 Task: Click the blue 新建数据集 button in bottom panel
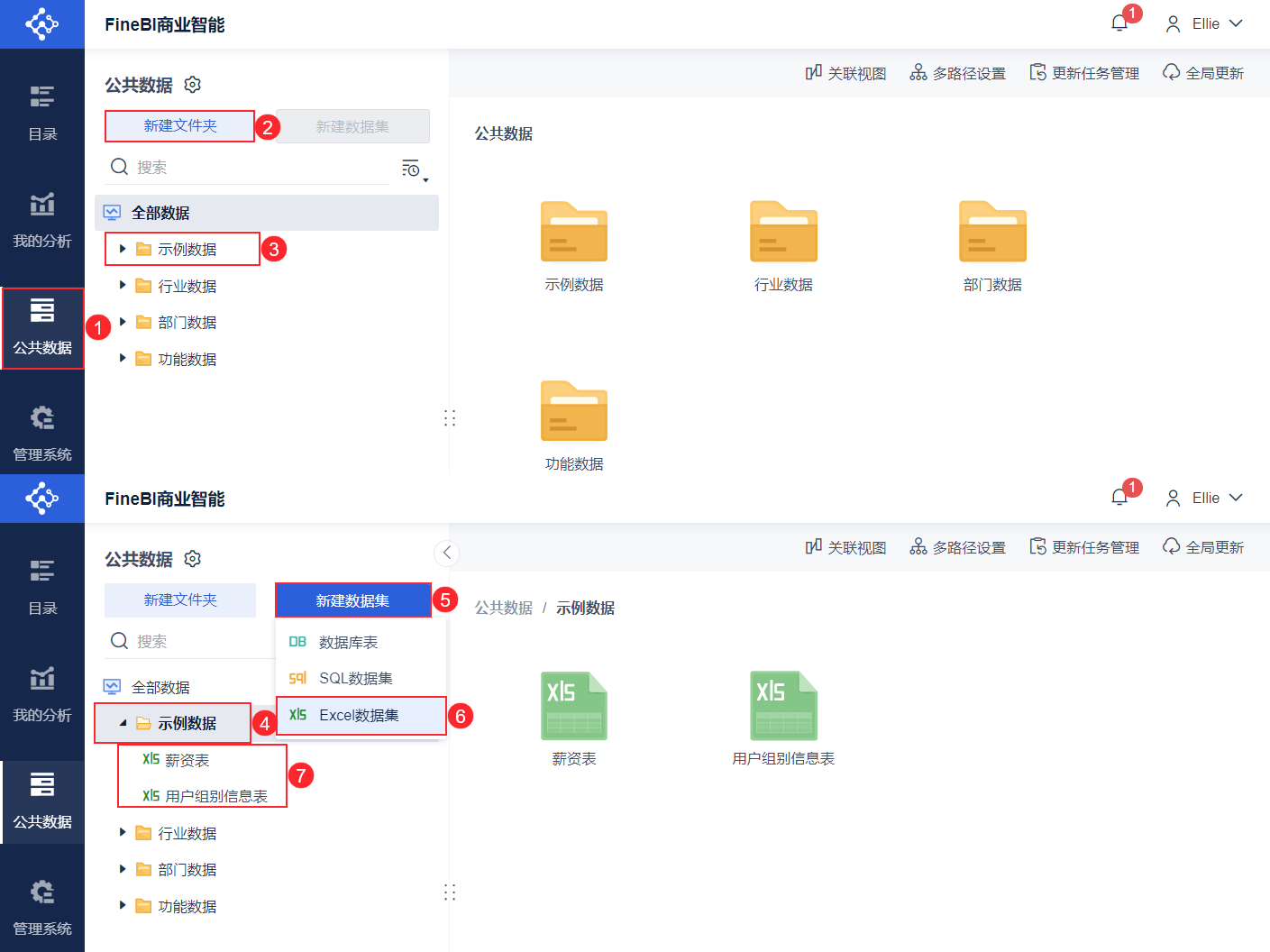pyautogui.click(x=352, y=600)
